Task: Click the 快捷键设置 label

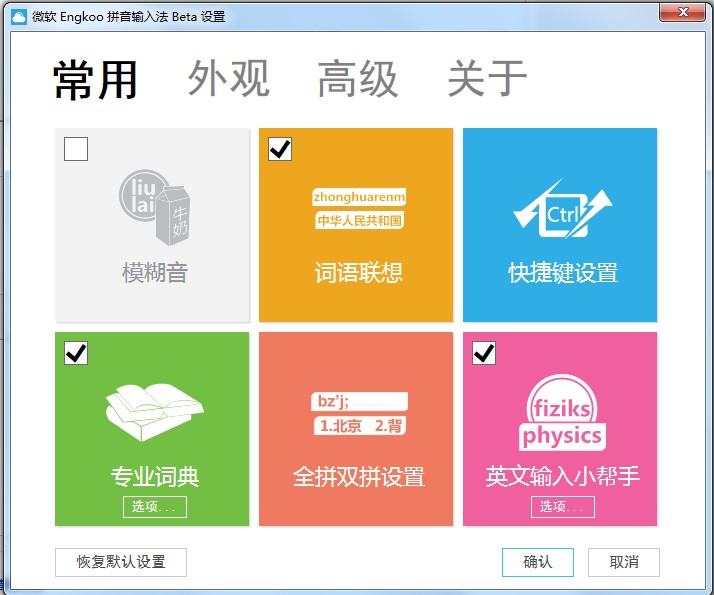Action: pos(563,273)
